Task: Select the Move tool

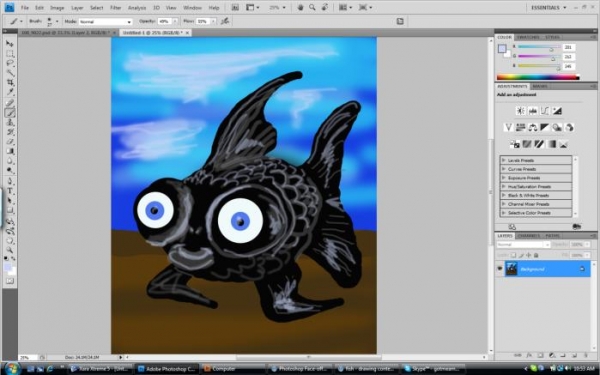Action: (x=10, y=44)
